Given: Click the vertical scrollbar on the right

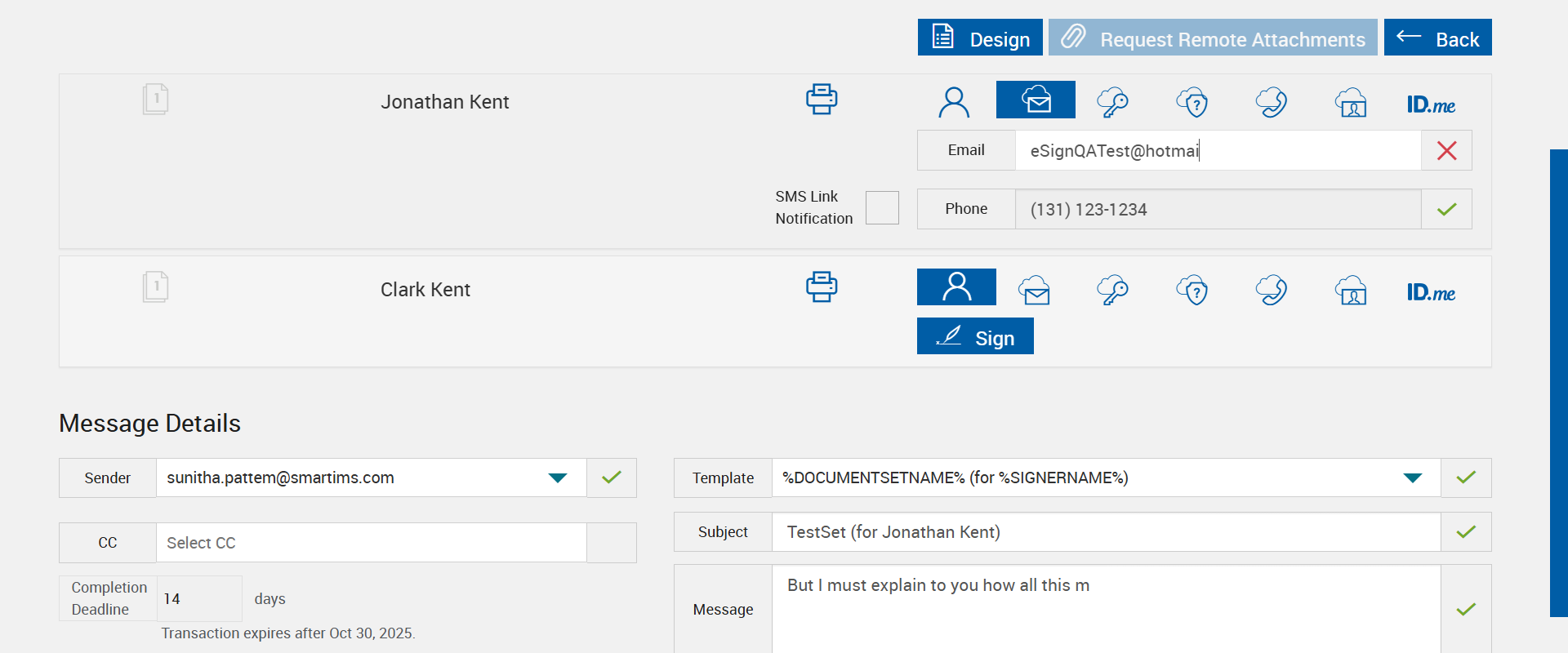Looking at the screenshot, I should coord(1558,382).
